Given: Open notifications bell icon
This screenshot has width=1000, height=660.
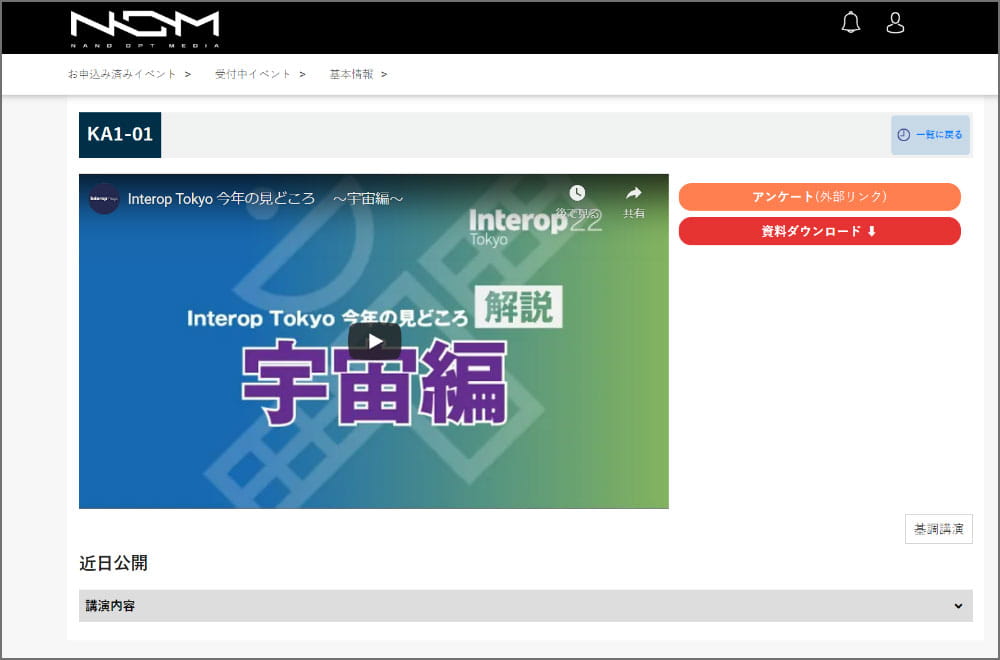Looking at the screenshot, I should 851,22.
